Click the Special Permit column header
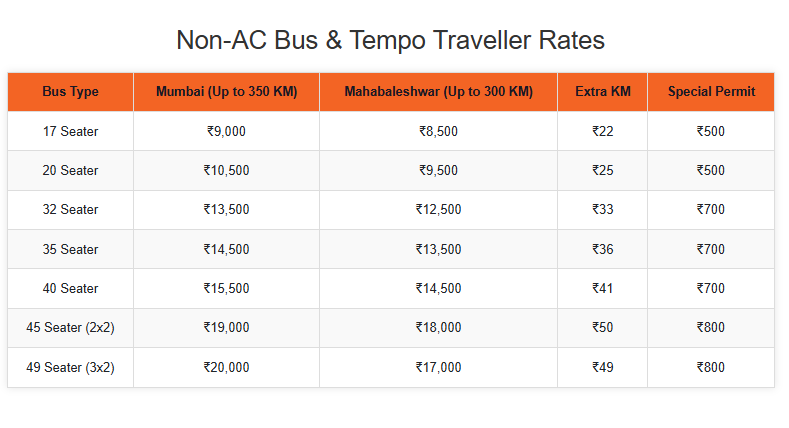The height and width of the screenshot is (428, 789). click(x=711, y=92)
